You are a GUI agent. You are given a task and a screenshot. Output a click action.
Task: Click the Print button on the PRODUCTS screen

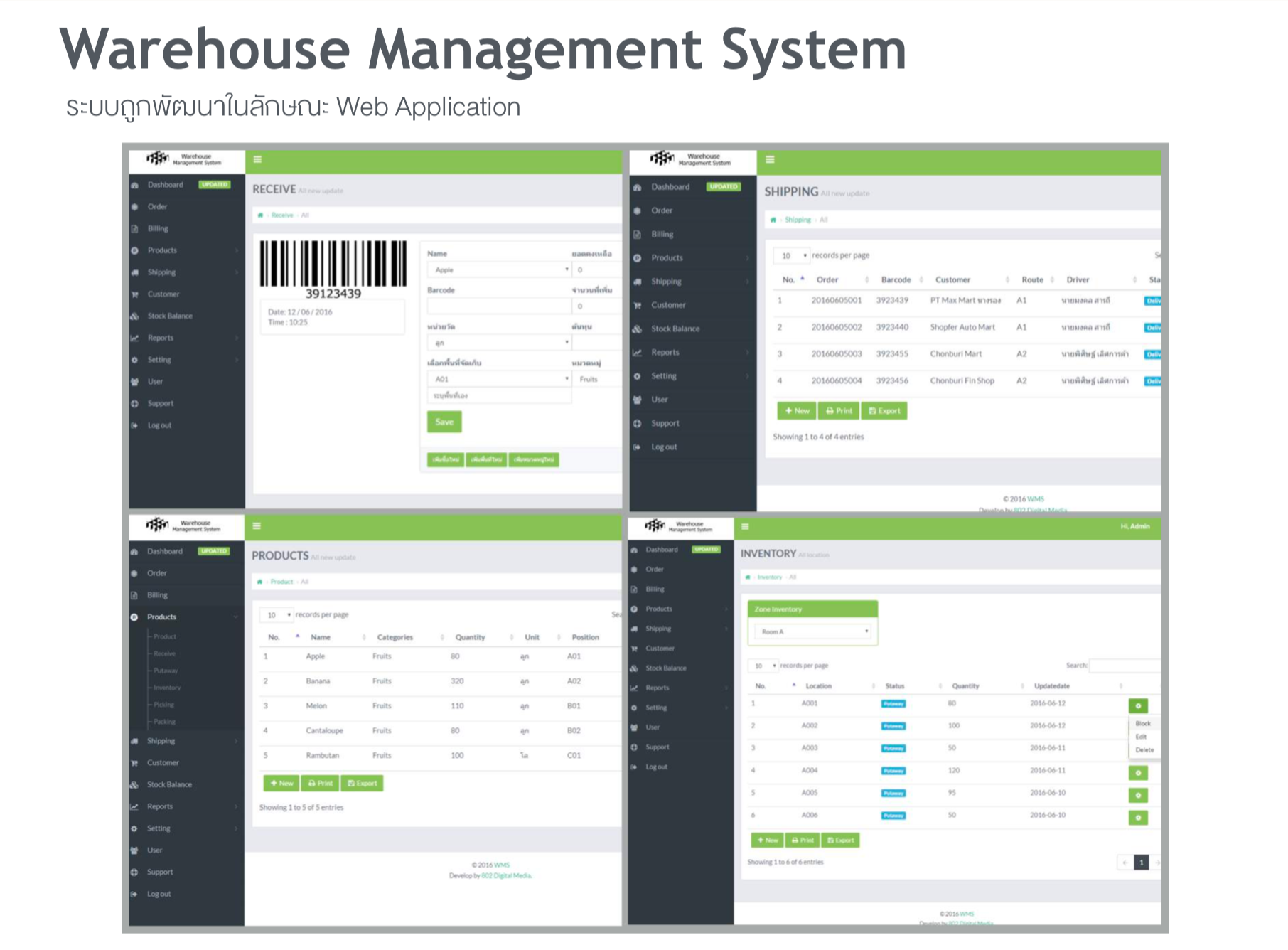[321, 784]
